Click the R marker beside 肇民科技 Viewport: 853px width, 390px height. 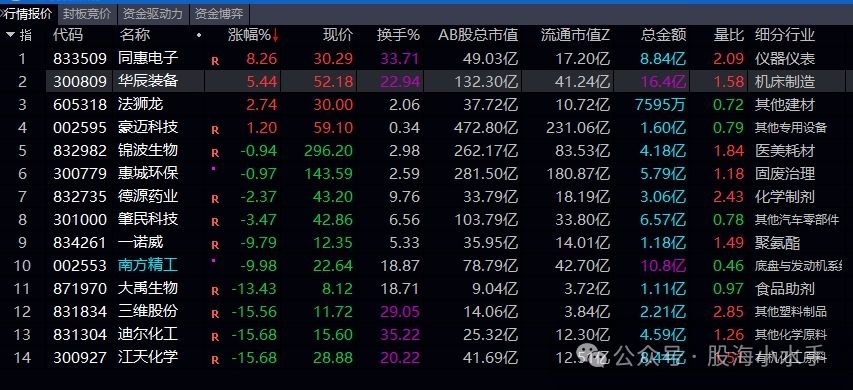pos(215,222)
